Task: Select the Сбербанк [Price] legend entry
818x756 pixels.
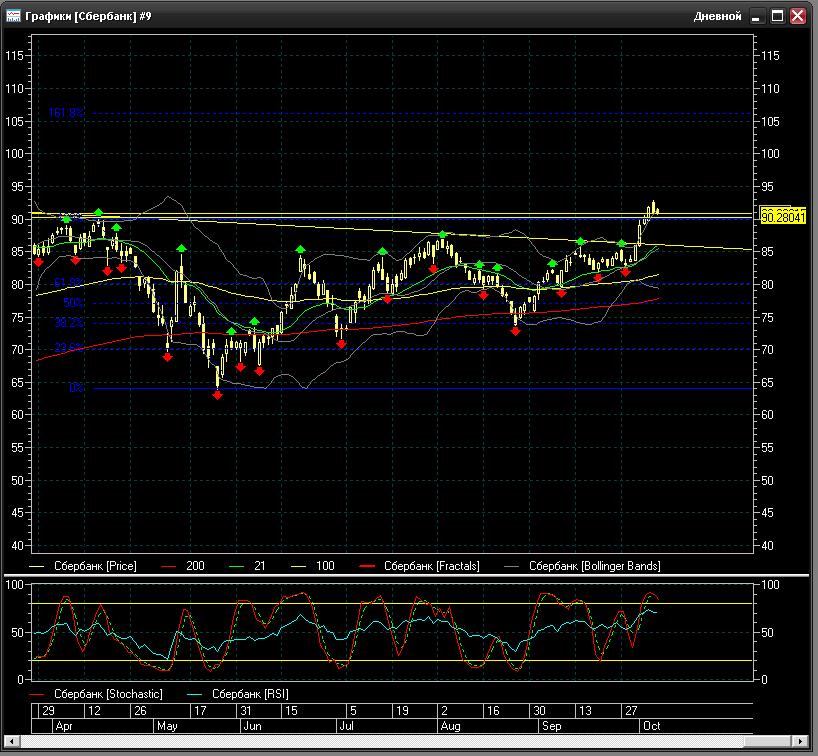Action: coord(83,566)
